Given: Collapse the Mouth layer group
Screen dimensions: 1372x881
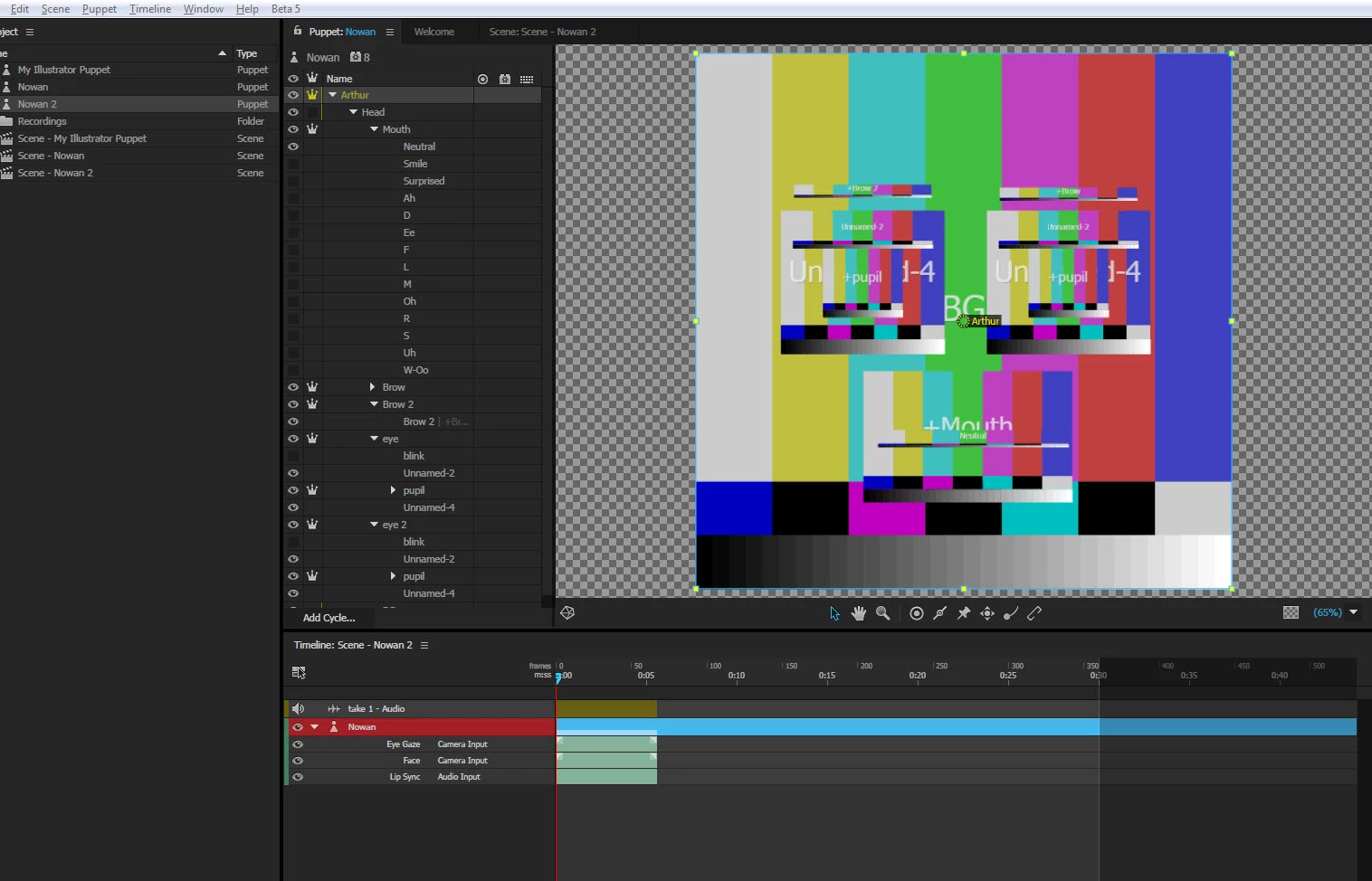Looking at the screenshot, I should click(374, 129).
